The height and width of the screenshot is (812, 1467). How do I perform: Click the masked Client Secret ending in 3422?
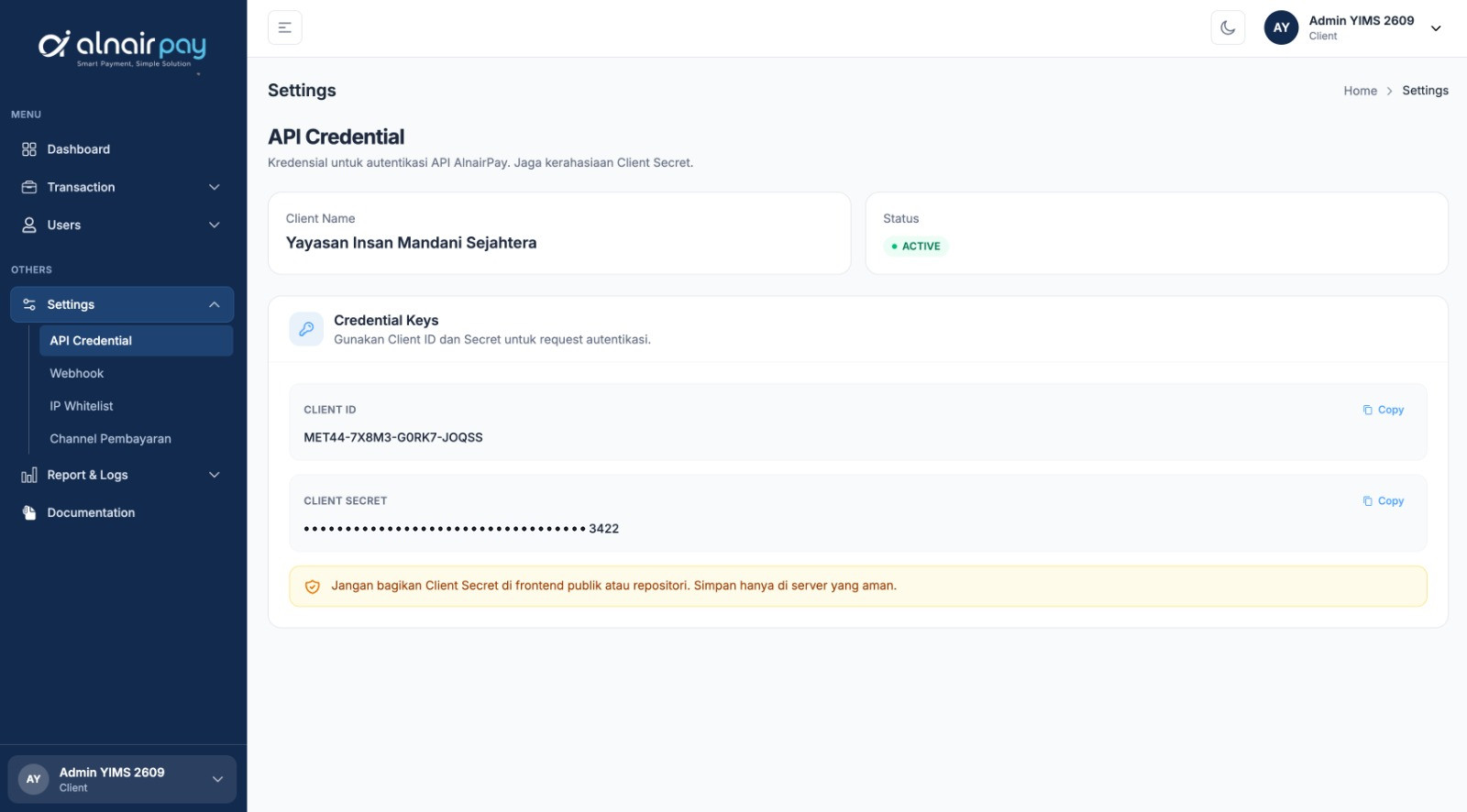click(461, 529)
